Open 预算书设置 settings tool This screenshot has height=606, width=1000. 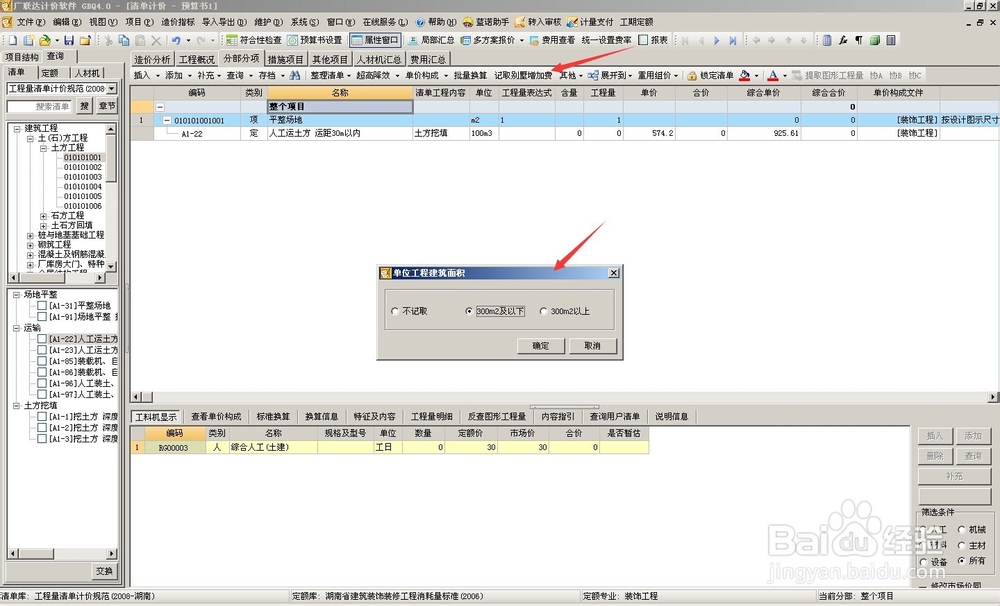point(314,40)
